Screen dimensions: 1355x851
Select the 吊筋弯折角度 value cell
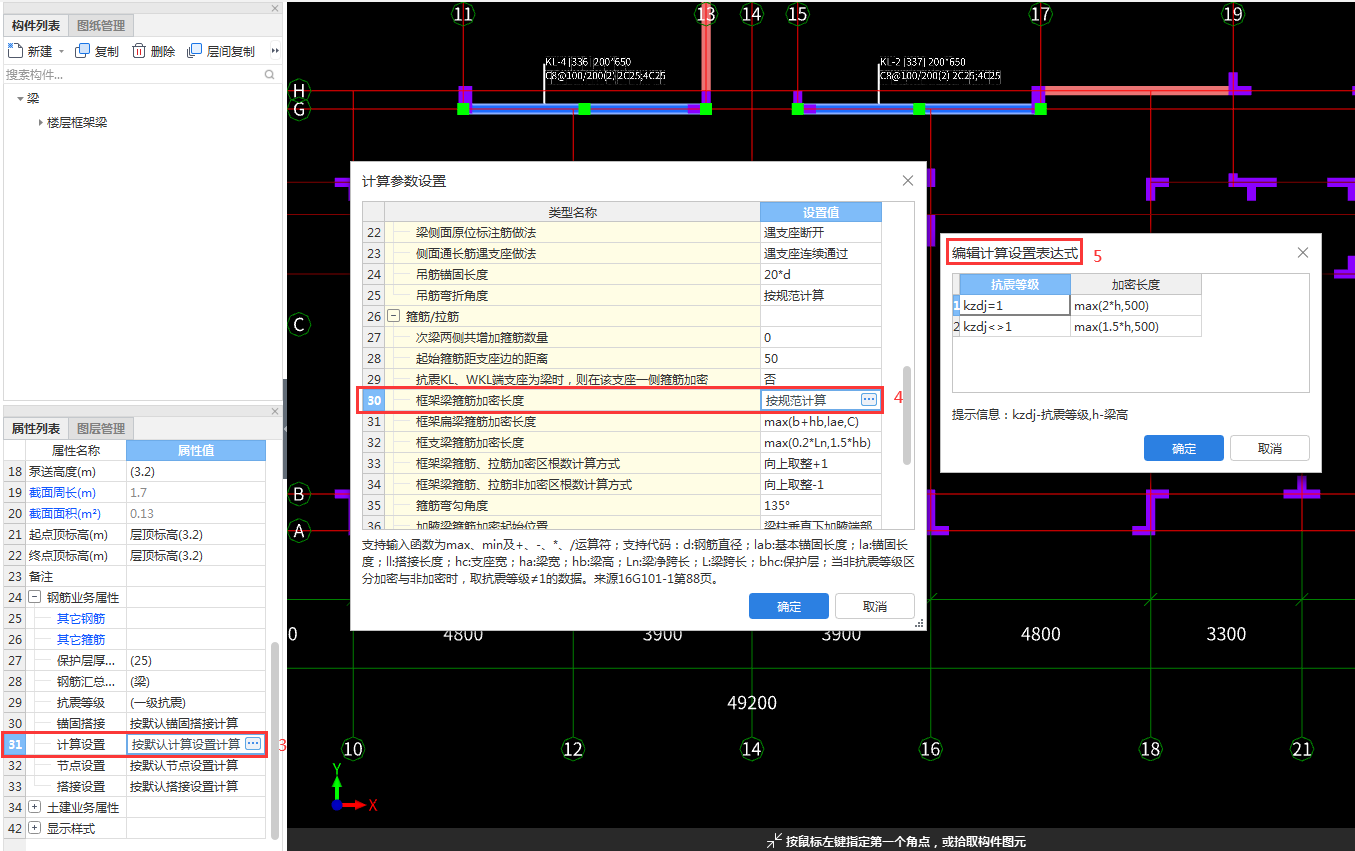[x=821, y=295]
